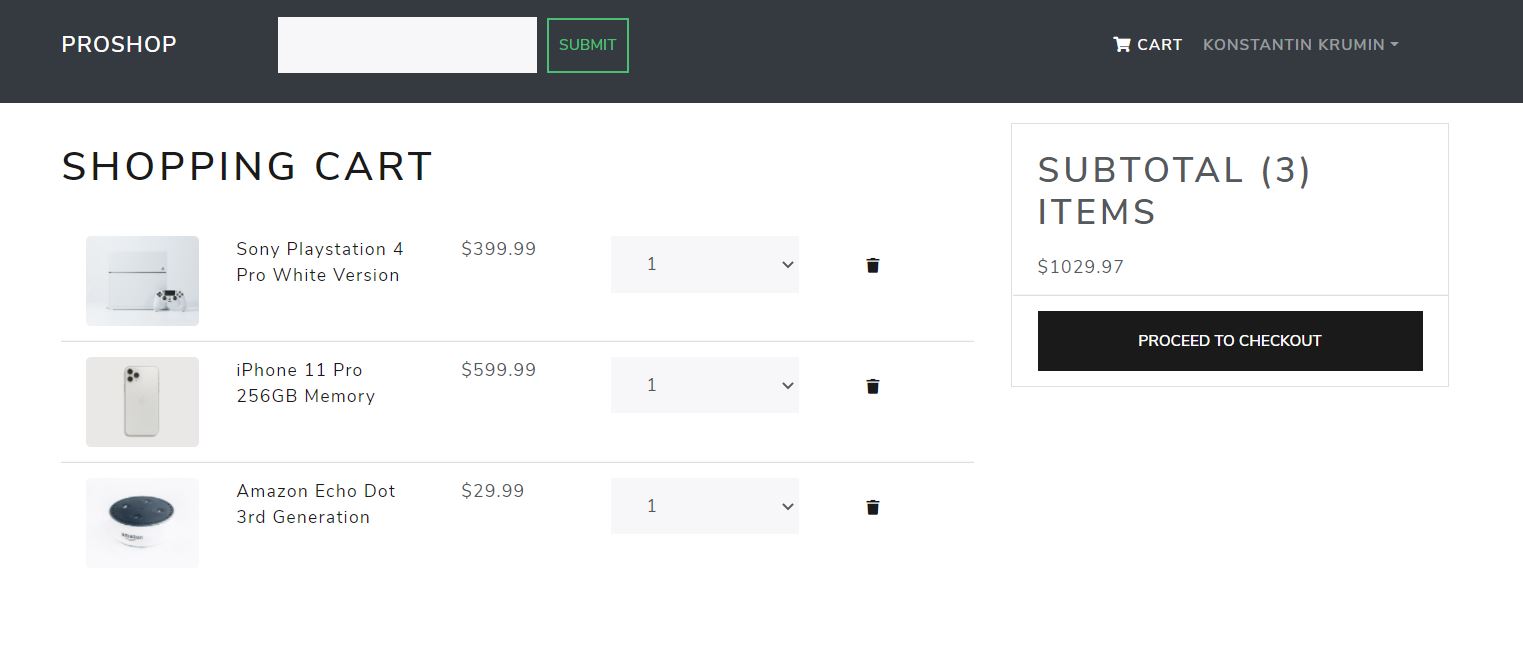Change quantity dropdown for Amazon Echo Dot

704,507
